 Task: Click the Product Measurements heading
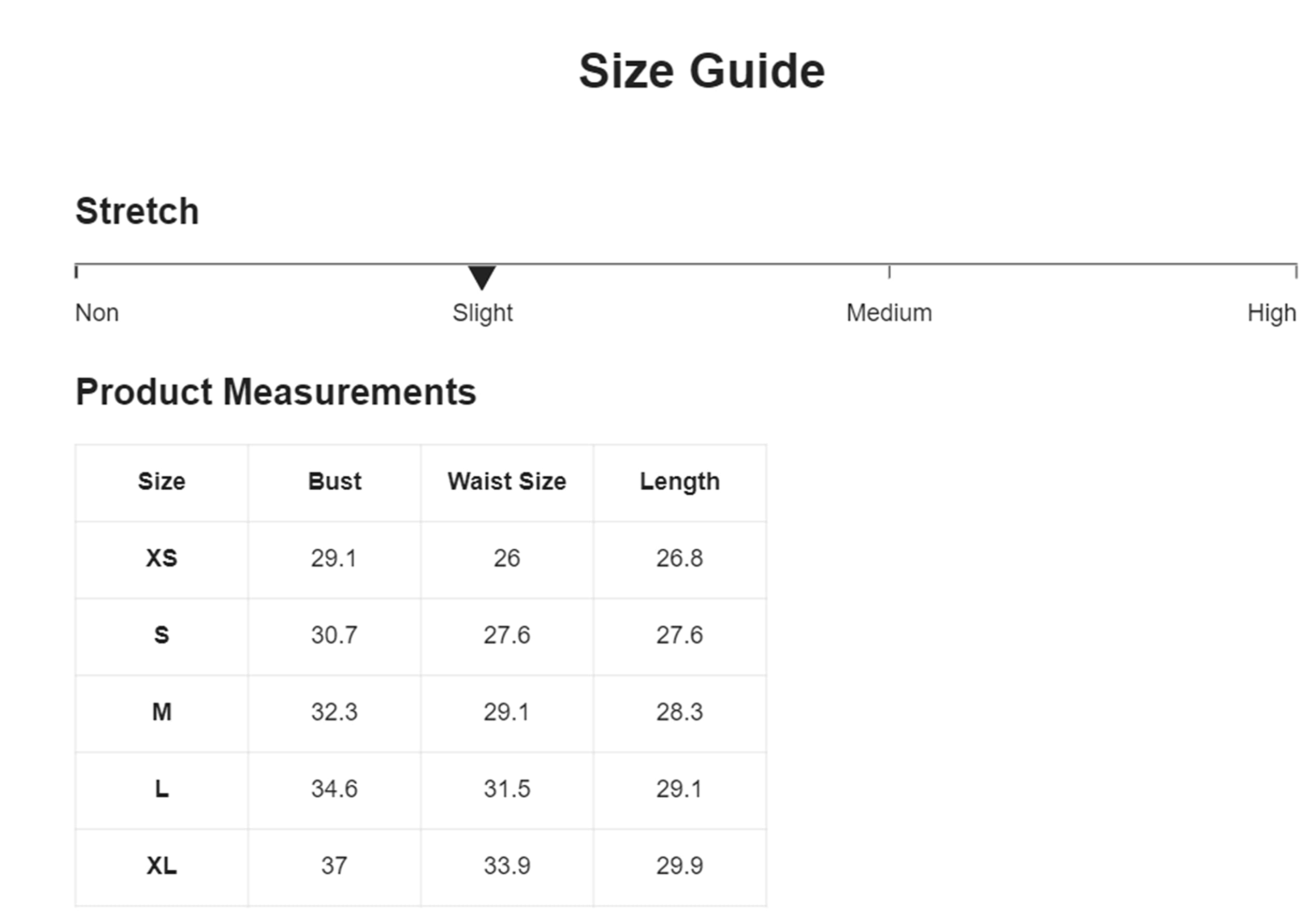275,392
